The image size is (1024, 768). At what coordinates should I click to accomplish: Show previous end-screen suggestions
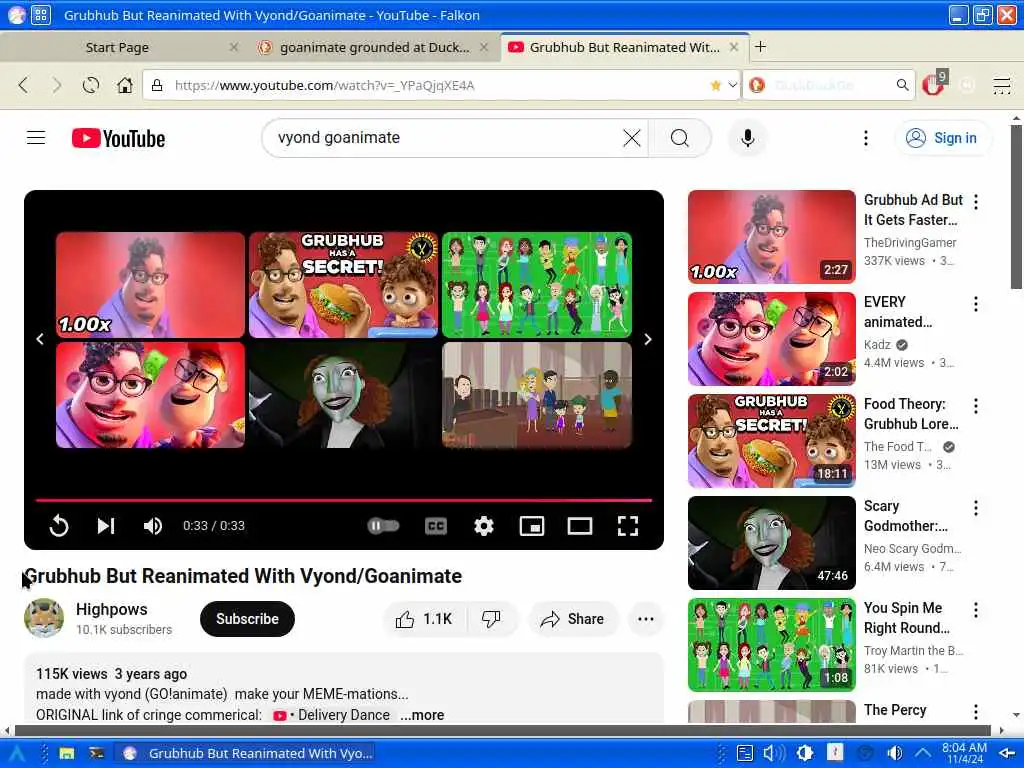[x=40, y=339]
